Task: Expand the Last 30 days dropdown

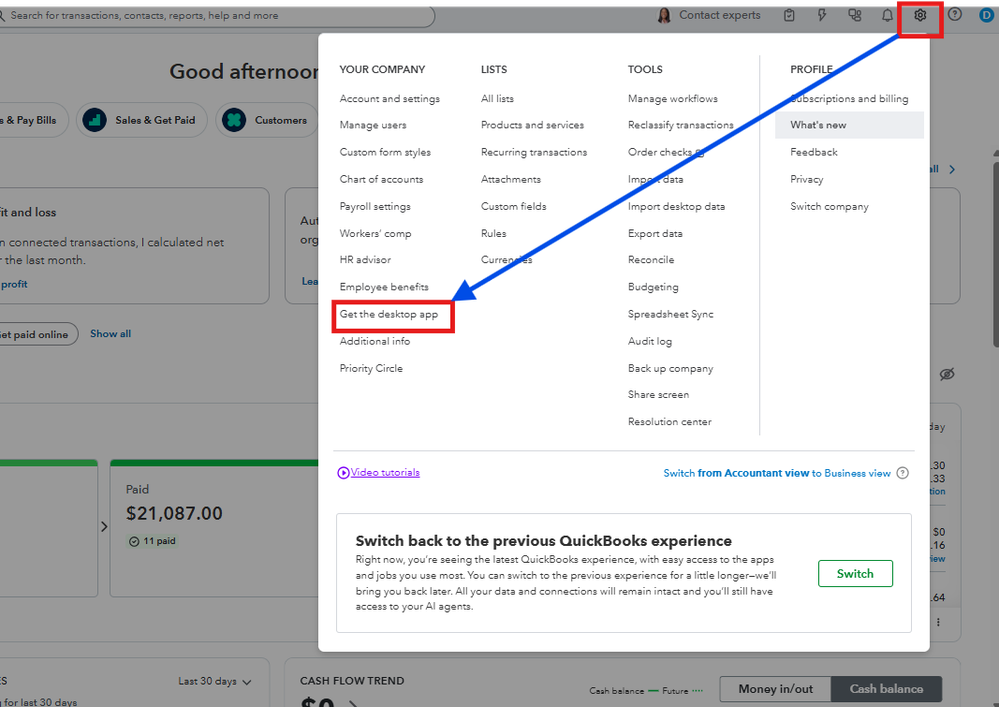Action: [215, 682]
